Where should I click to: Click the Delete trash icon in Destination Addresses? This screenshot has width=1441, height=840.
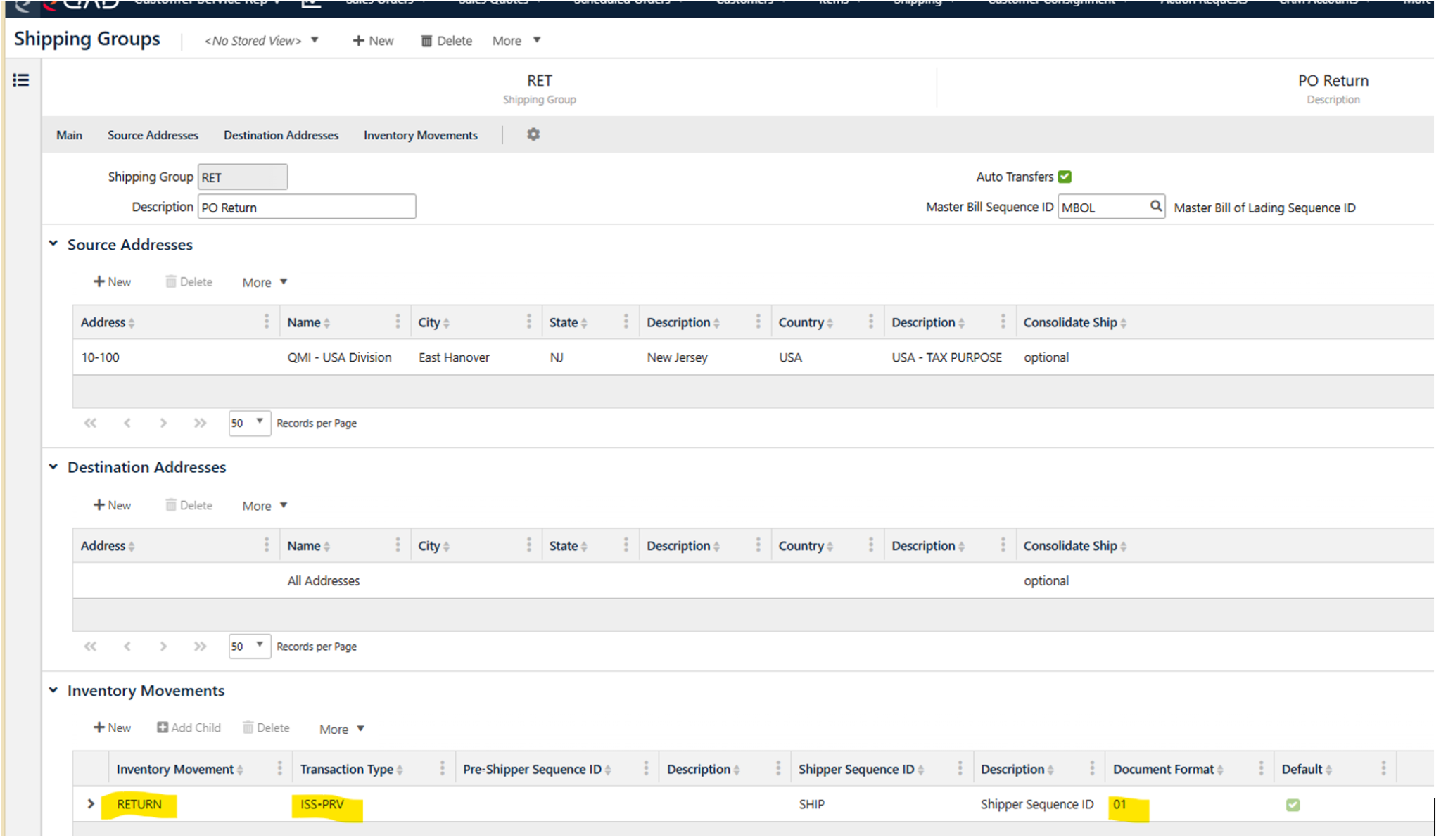point(171,504)
